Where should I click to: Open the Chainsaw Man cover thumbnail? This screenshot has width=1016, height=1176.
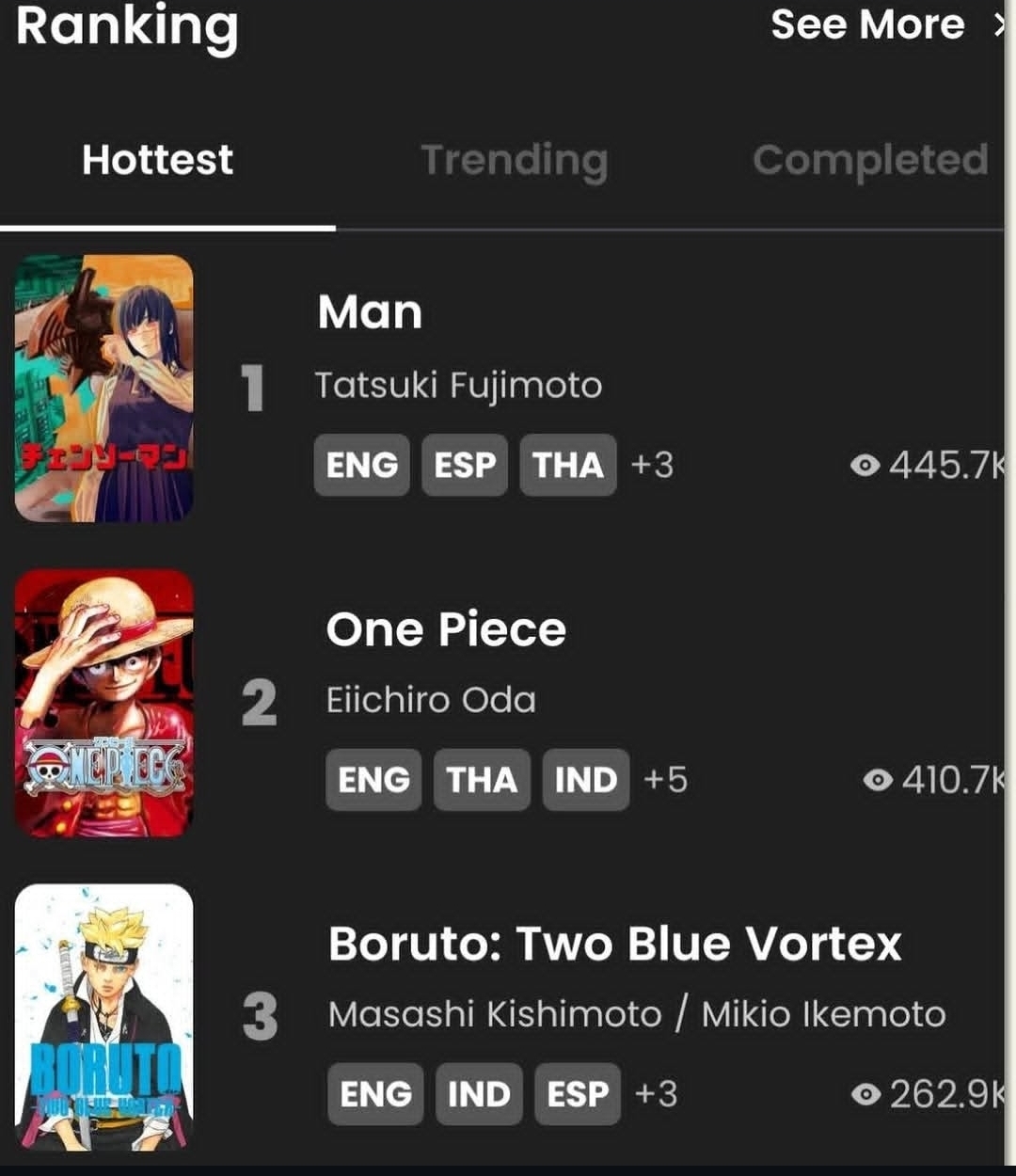(104, 388)
